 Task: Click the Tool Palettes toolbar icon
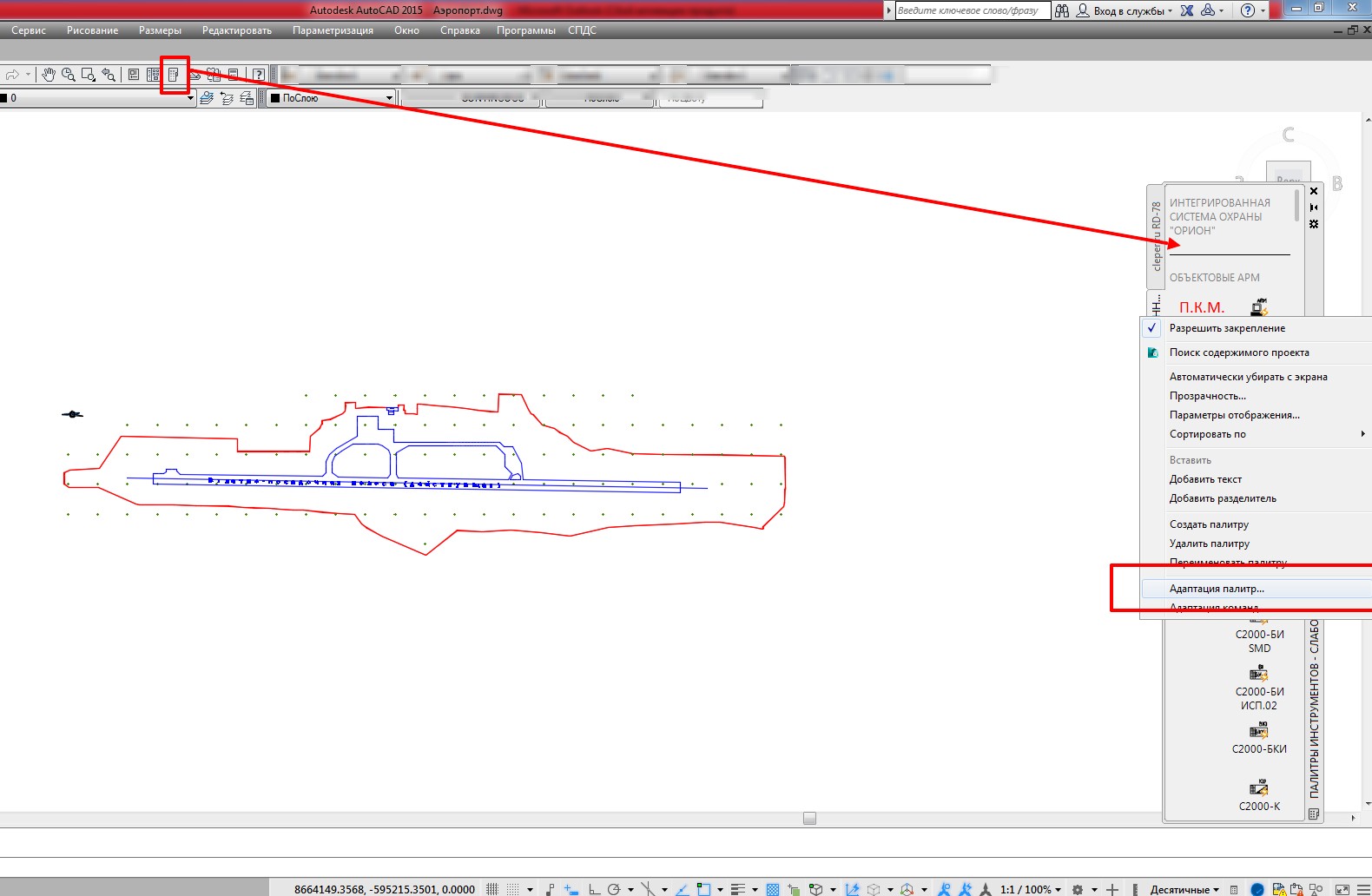coord(174,75)
